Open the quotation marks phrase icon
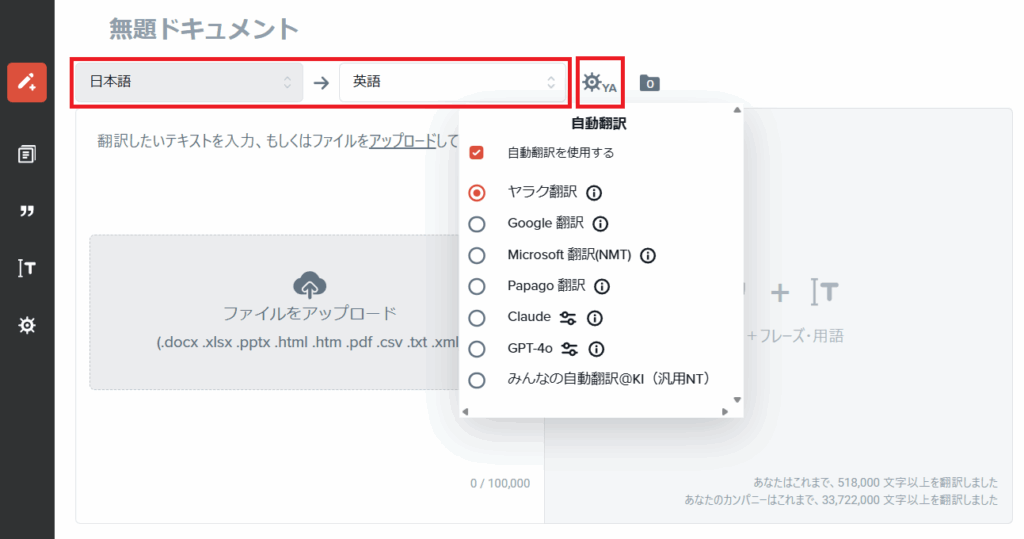 pos(27,211)
